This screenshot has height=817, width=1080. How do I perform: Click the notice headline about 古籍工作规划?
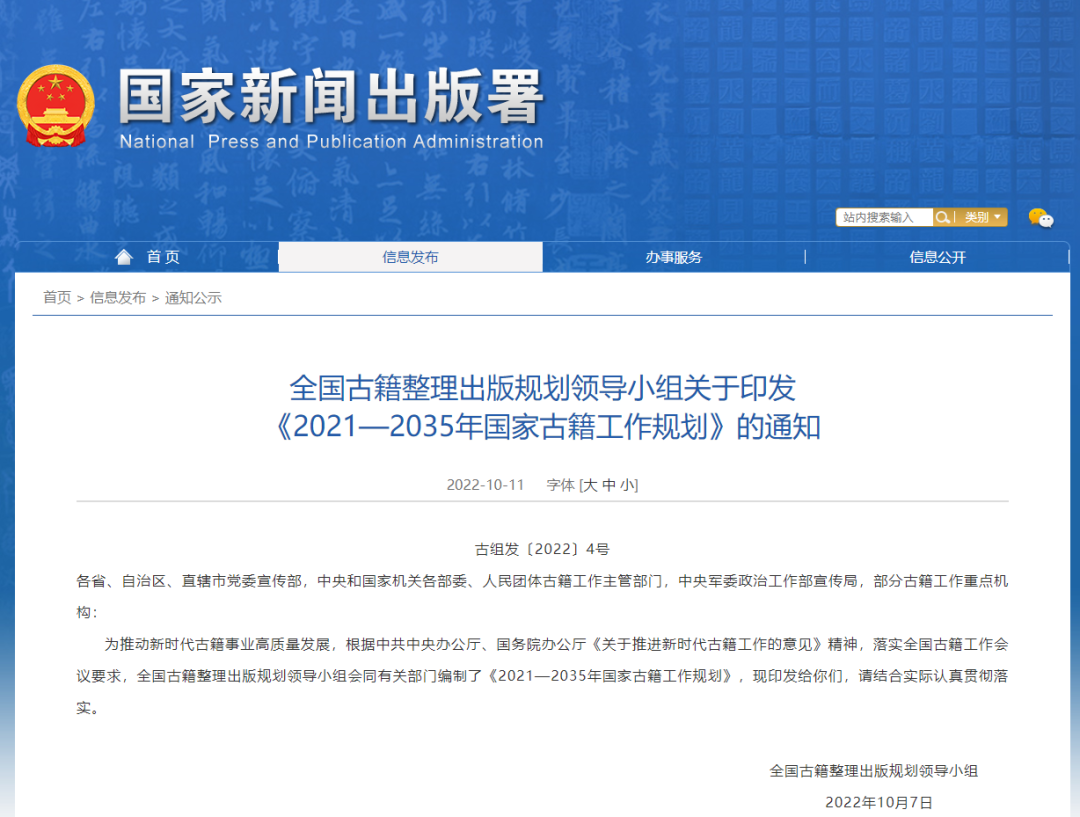(542, 407)
